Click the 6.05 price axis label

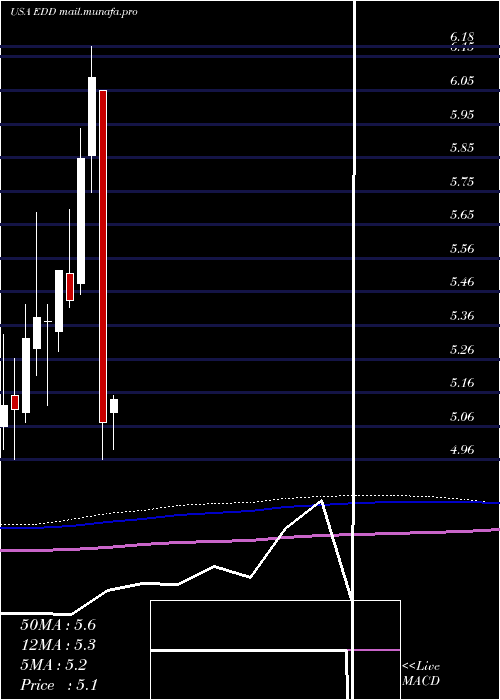462,81
